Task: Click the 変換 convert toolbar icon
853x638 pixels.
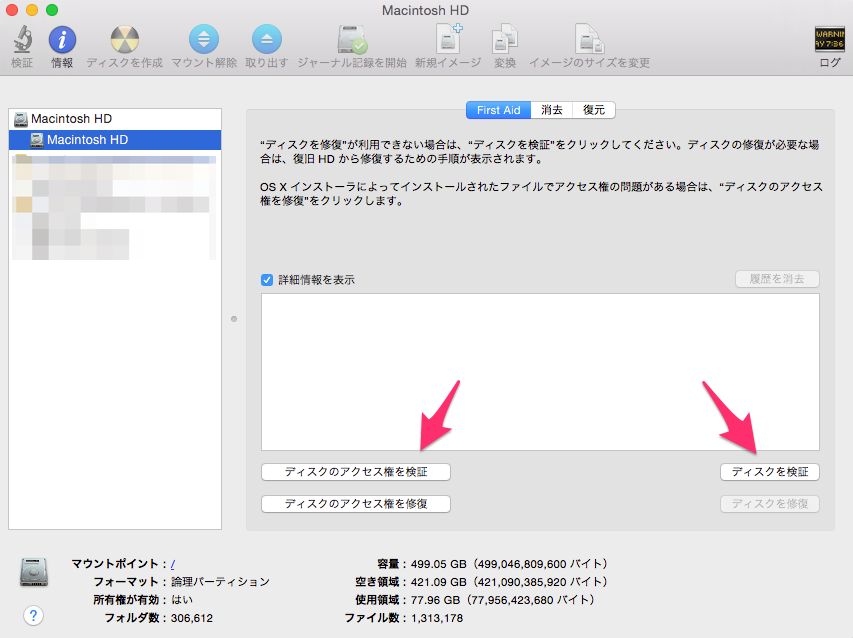Action: tap(505, 39)
